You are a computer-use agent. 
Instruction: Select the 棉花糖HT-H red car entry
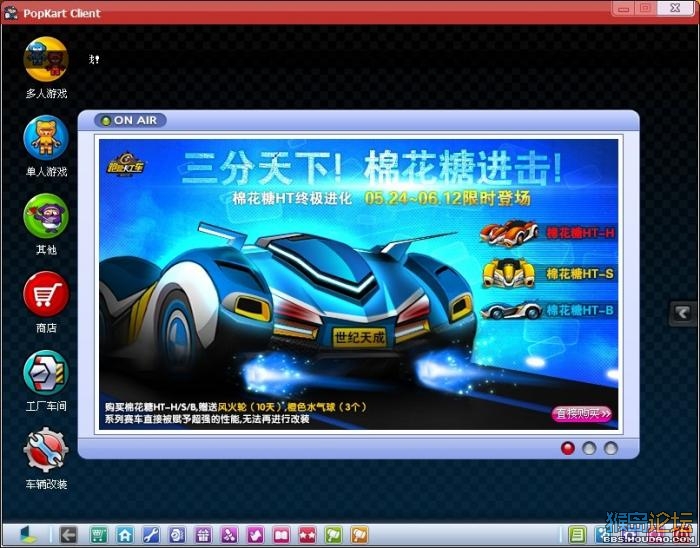(x=548, y=233)
